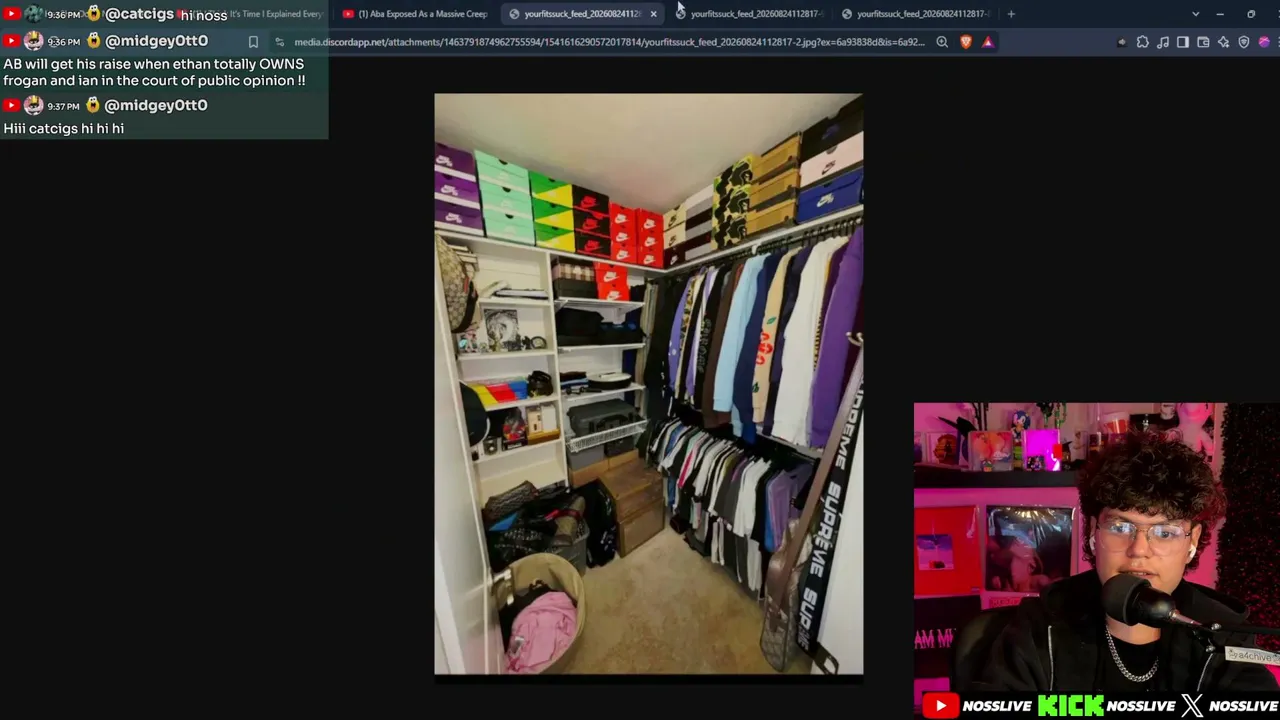
Task: Switch to the last yourfitssuck_feed tab
Action: pos(915,14)
